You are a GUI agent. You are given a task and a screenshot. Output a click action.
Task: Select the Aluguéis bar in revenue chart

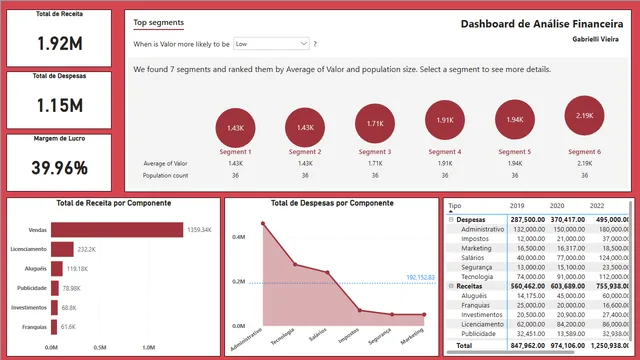click(x=57, y=269)
